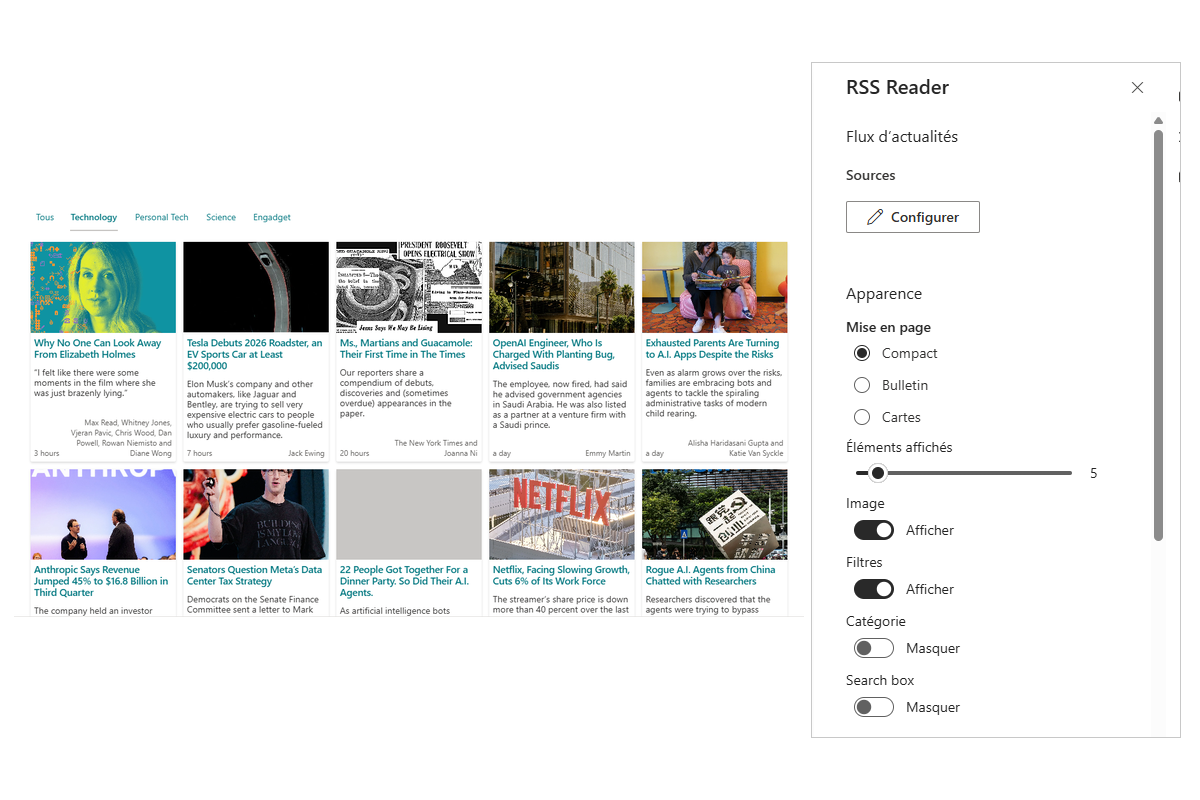1200x800 pixels.
Task: Open Senators Question Meta's Data Center article
Action: [255, 575]
